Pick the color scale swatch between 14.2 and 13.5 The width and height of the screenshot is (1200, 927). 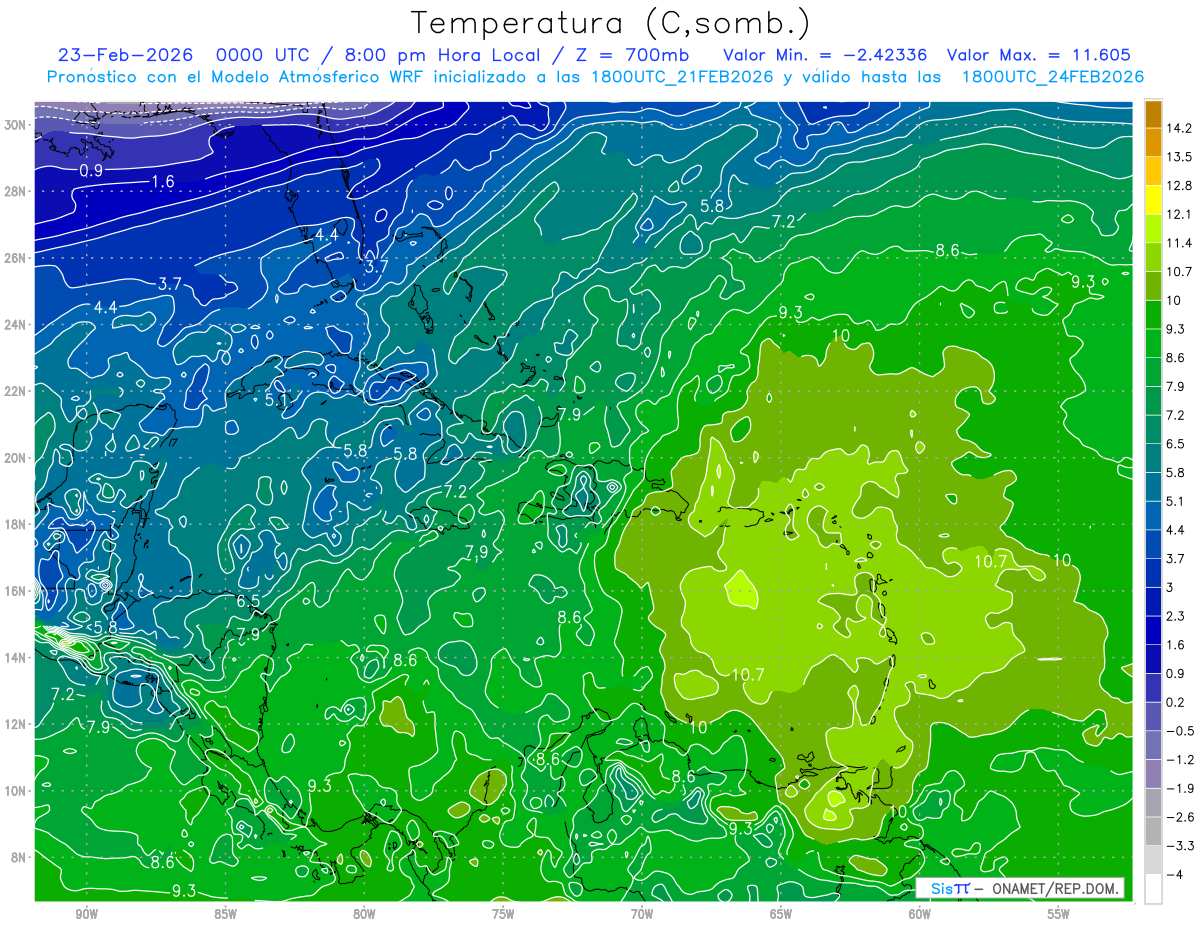(1153, 142)
